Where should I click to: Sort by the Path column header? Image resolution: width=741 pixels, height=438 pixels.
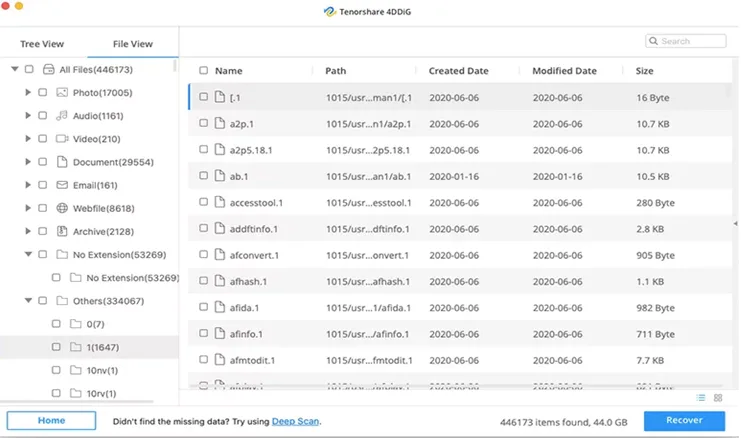pyautogui.click(x=336, y=71)
